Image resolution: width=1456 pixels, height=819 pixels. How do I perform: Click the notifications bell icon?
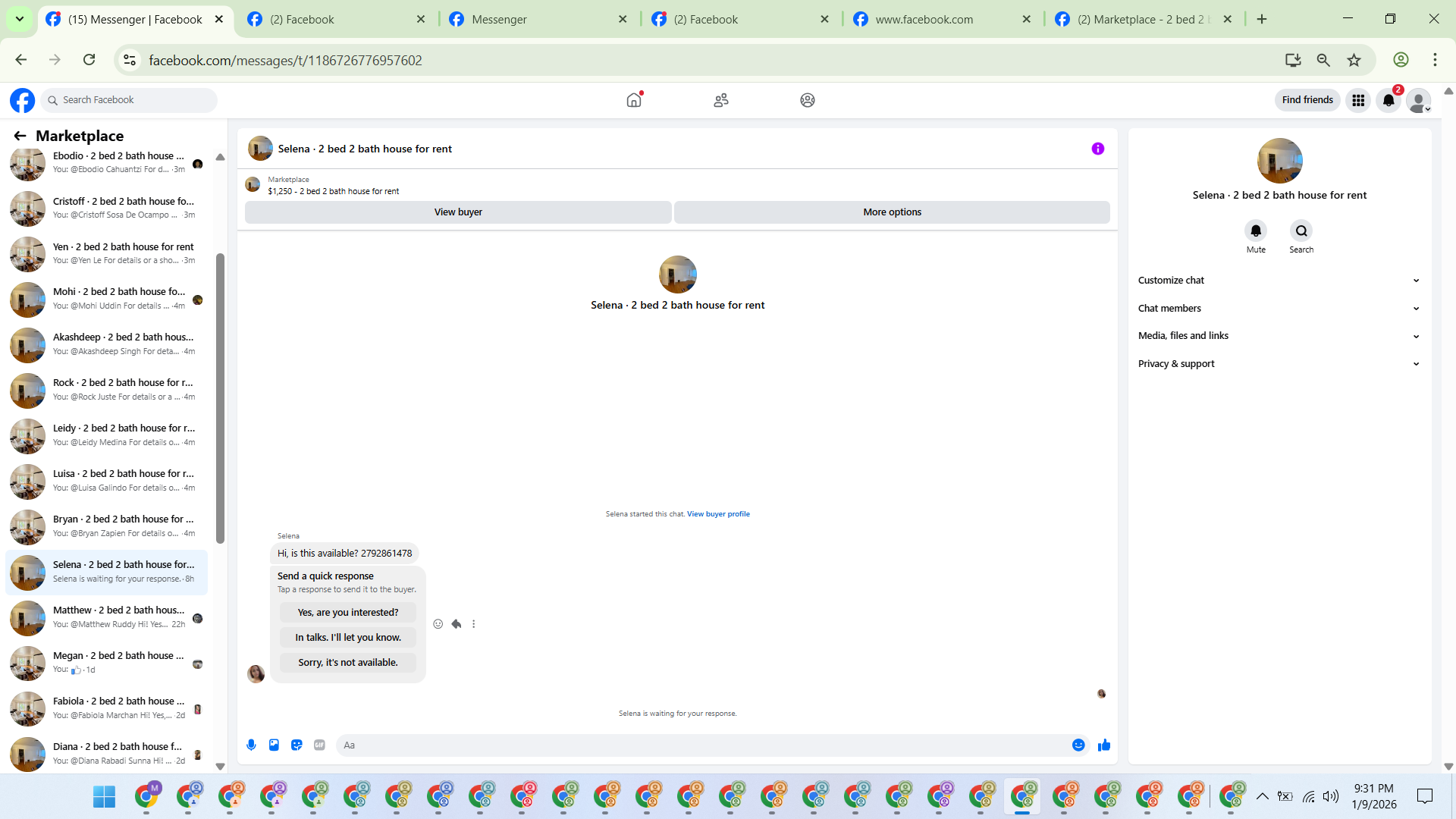(1388, 100)
